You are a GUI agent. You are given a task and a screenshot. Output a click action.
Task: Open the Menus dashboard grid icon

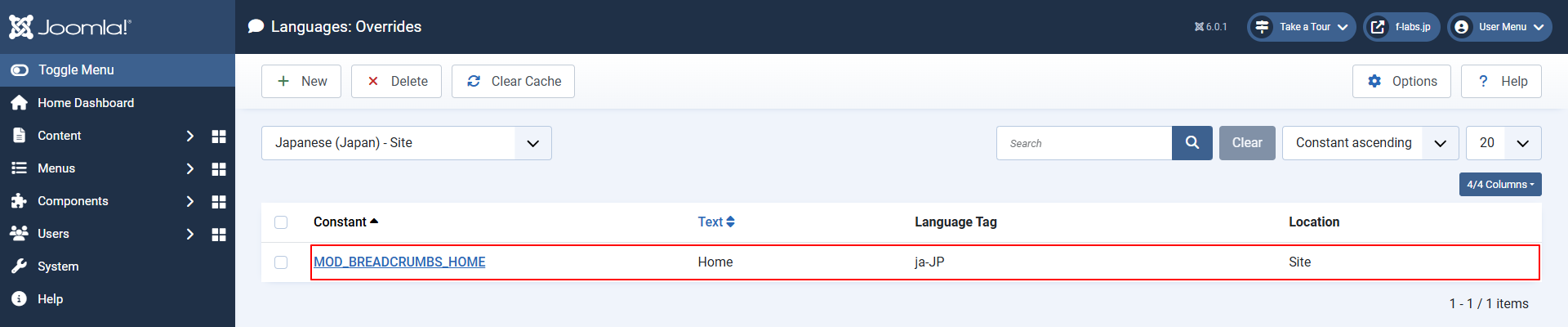tap(219, 169)
